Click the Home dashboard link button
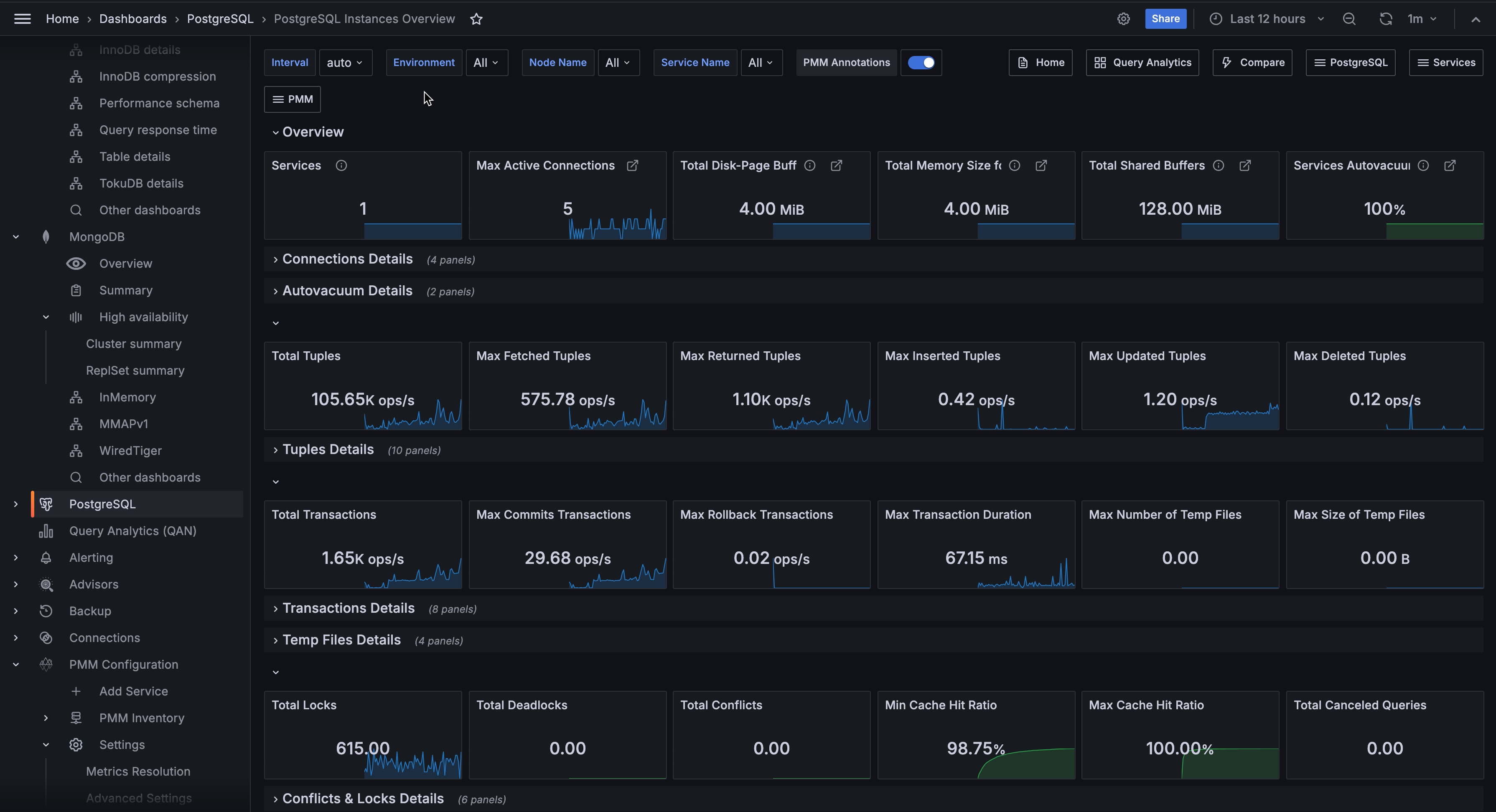 [1040, 62]
